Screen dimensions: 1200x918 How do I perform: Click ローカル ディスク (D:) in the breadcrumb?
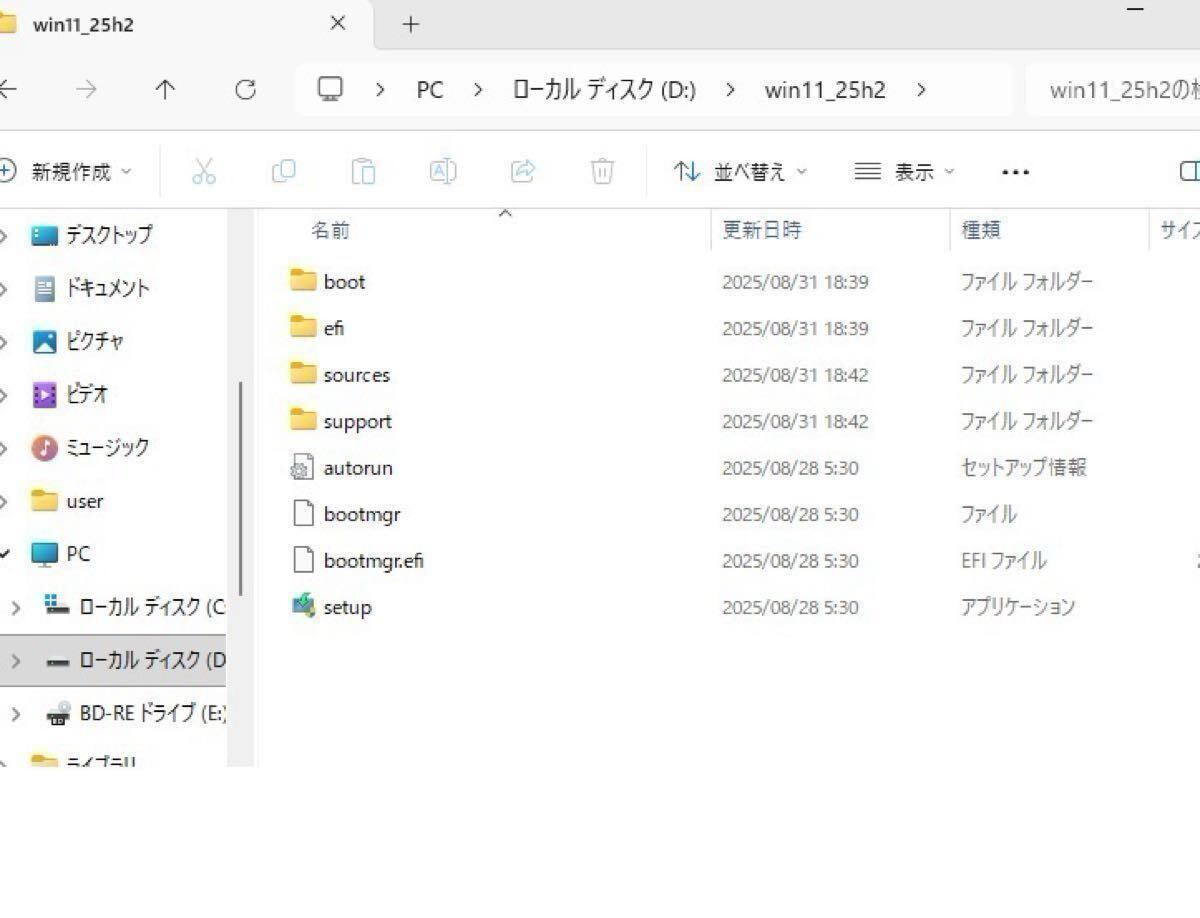[604, 90]
